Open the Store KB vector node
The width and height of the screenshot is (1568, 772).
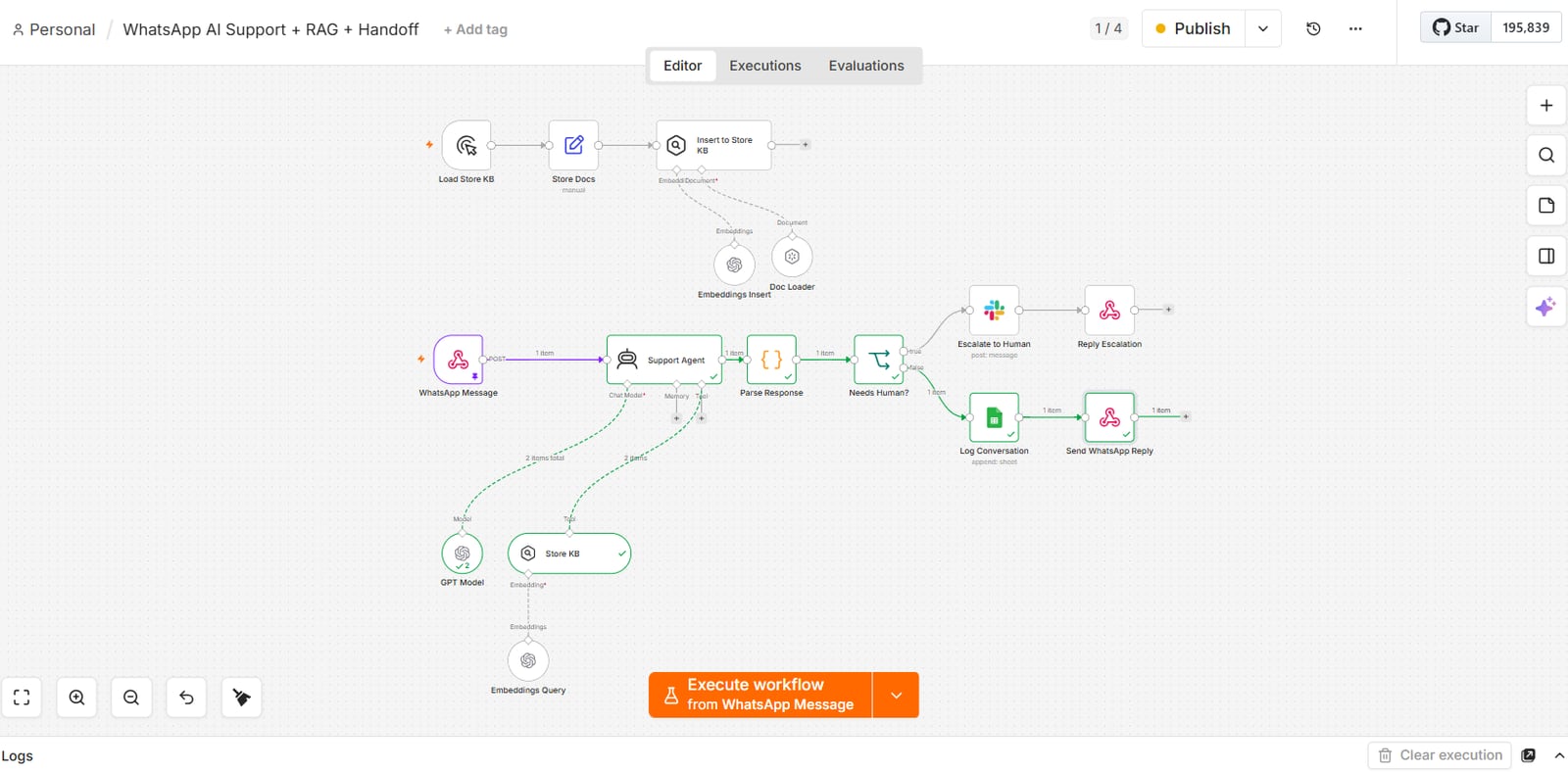(x=569, y=554)
